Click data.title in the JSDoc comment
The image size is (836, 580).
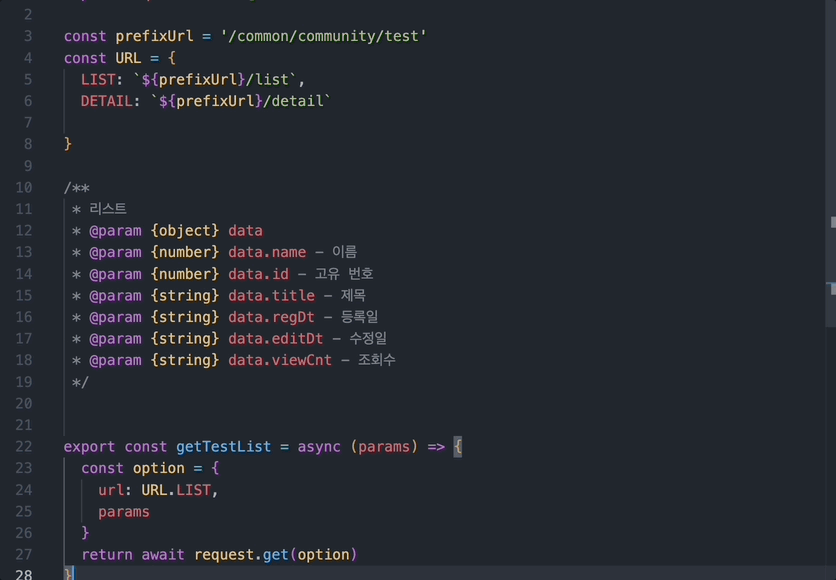pyautogui.click(x=271, y=296)
